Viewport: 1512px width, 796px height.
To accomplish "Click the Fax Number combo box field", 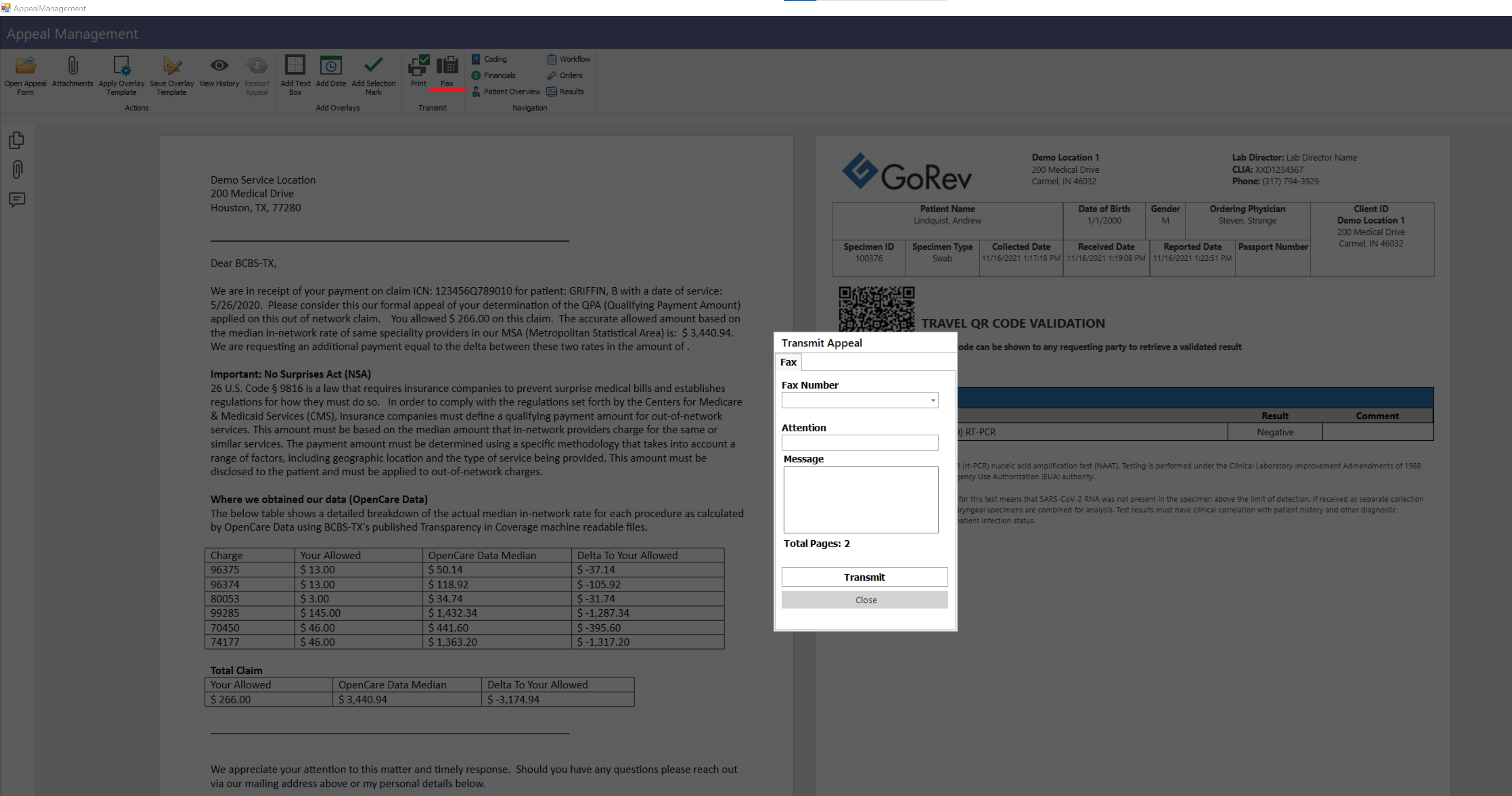I will tap(859, 400).
